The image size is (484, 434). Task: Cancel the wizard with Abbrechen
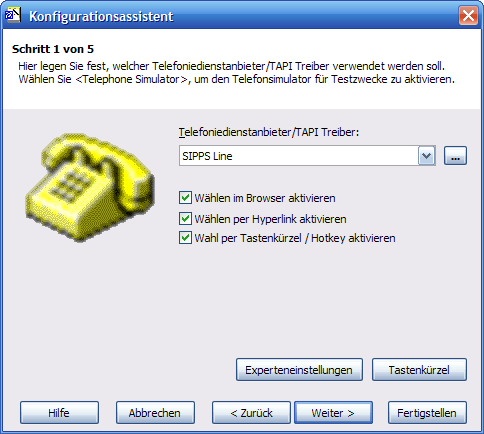click(x=155, y=413)
